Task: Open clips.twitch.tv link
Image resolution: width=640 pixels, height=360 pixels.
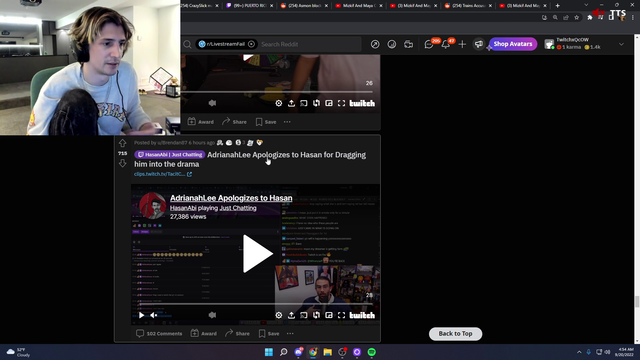Action: 163,174
